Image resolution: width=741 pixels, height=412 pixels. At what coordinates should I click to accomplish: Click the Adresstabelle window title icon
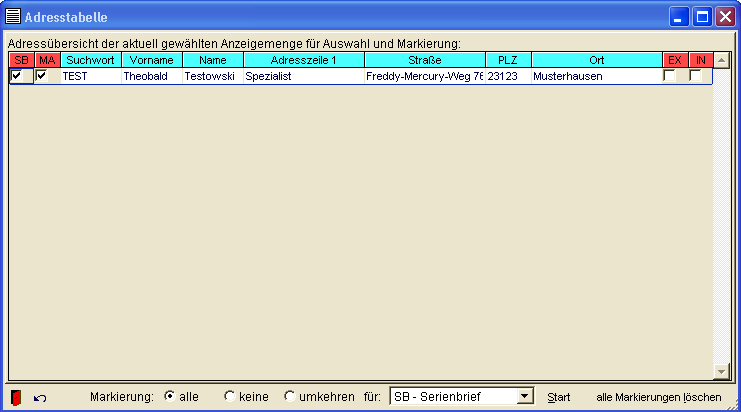[x=13, y=17]
